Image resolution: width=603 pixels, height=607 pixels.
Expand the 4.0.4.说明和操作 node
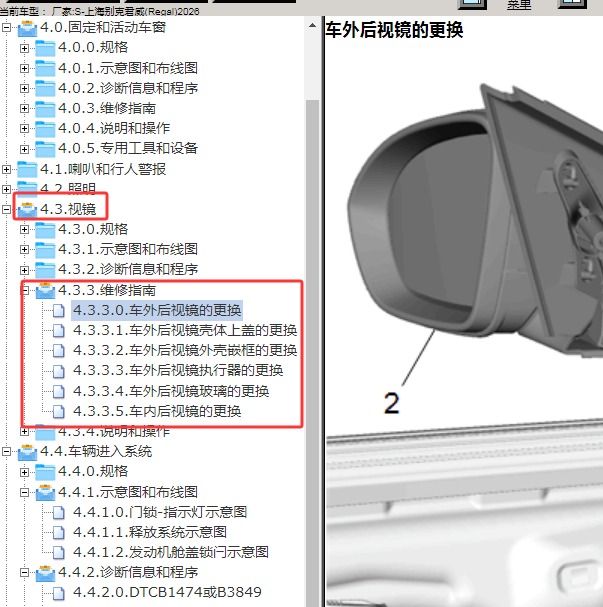[x=24, y=129]
